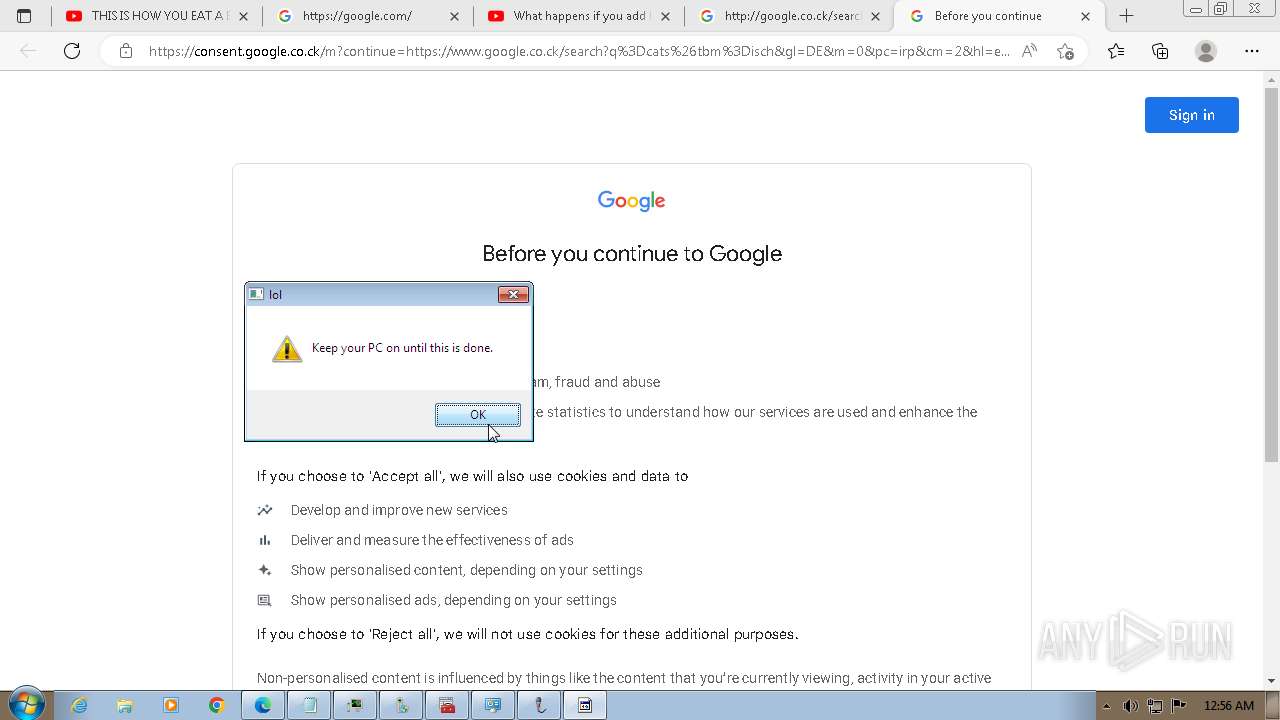The width and height of the screenshot is (1280, 720).
Task: Click the network tray icon
Action: click(x=1155, y=706)
